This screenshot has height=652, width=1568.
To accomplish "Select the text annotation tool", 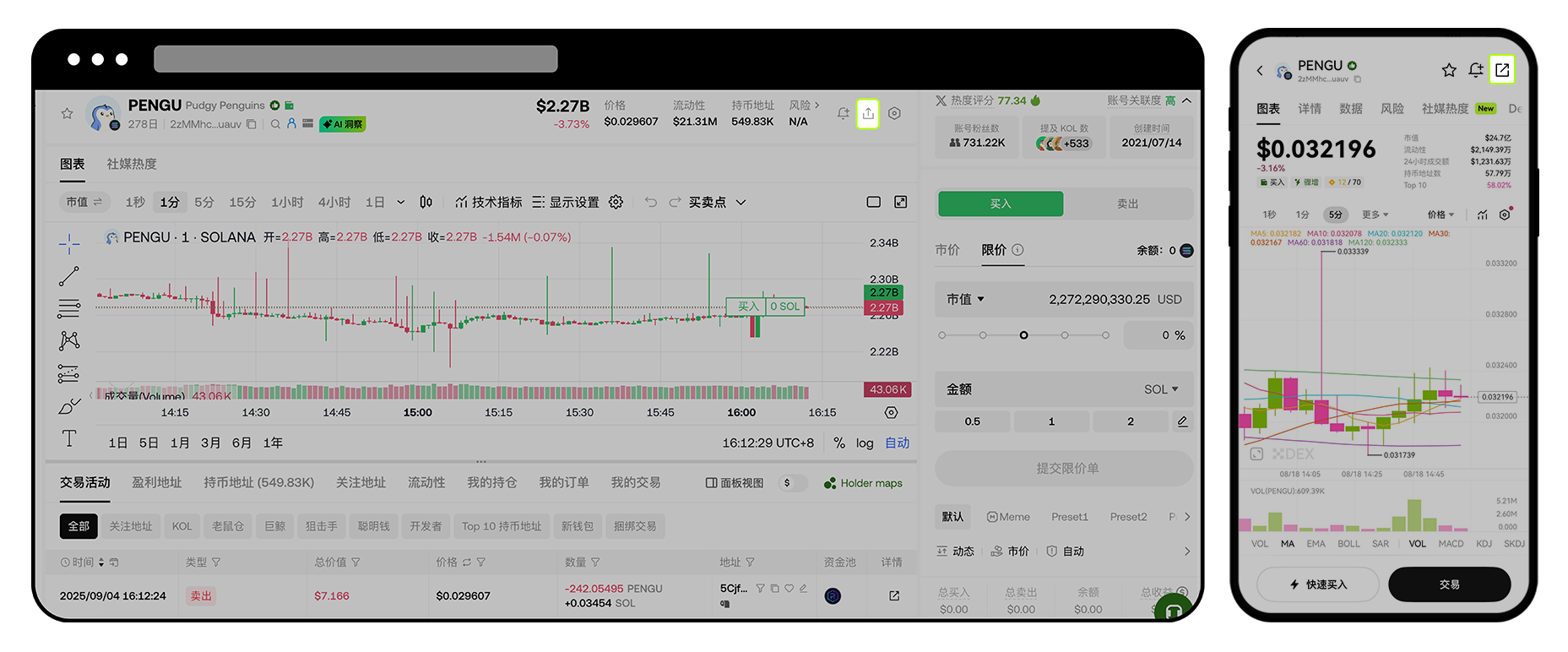I will [69, 438].
